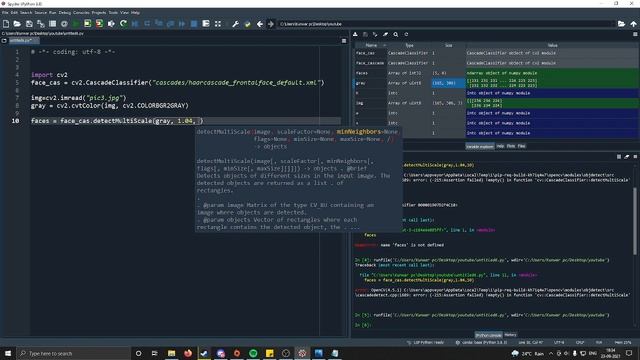This screenshot has height=360, width=640.
Task: Open Preferences with the wrench icon
Action: pyautogui.click(x=236, y=24)
